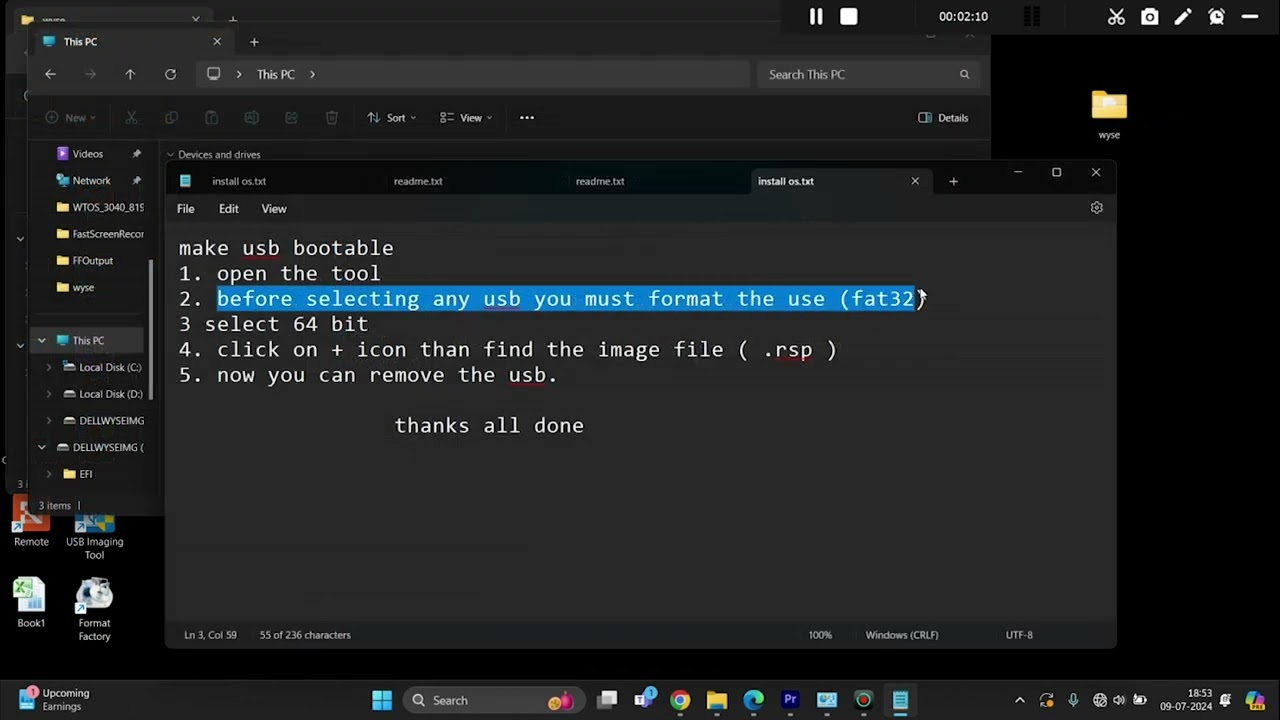Pause the screen recording

pos(816,17)
